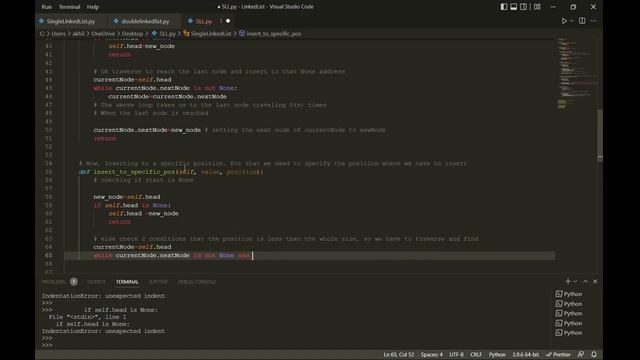The image size is (640, 360).
Task: Toggle the primary sidebar layout icon
Action: pos(504,7)
